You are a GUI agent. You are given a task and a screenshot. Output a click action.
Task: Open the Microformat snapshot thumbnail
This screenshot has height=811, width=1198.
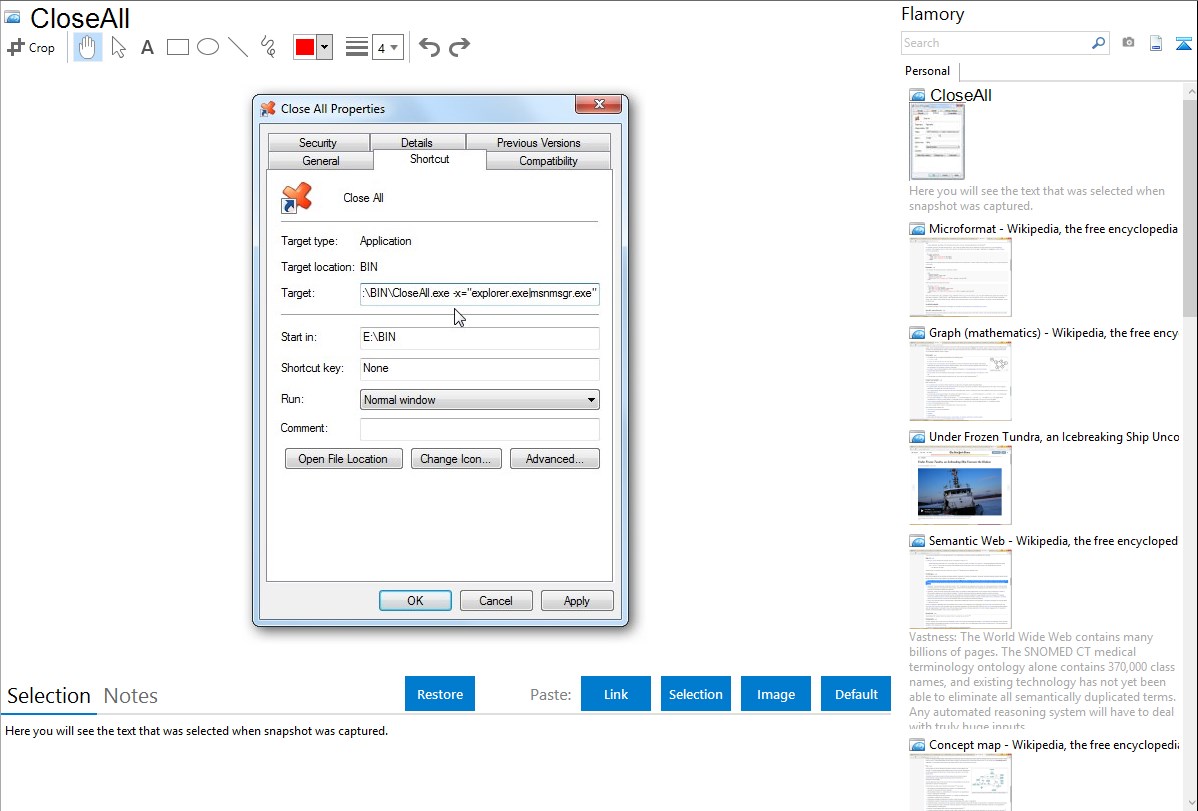point(960,277)
